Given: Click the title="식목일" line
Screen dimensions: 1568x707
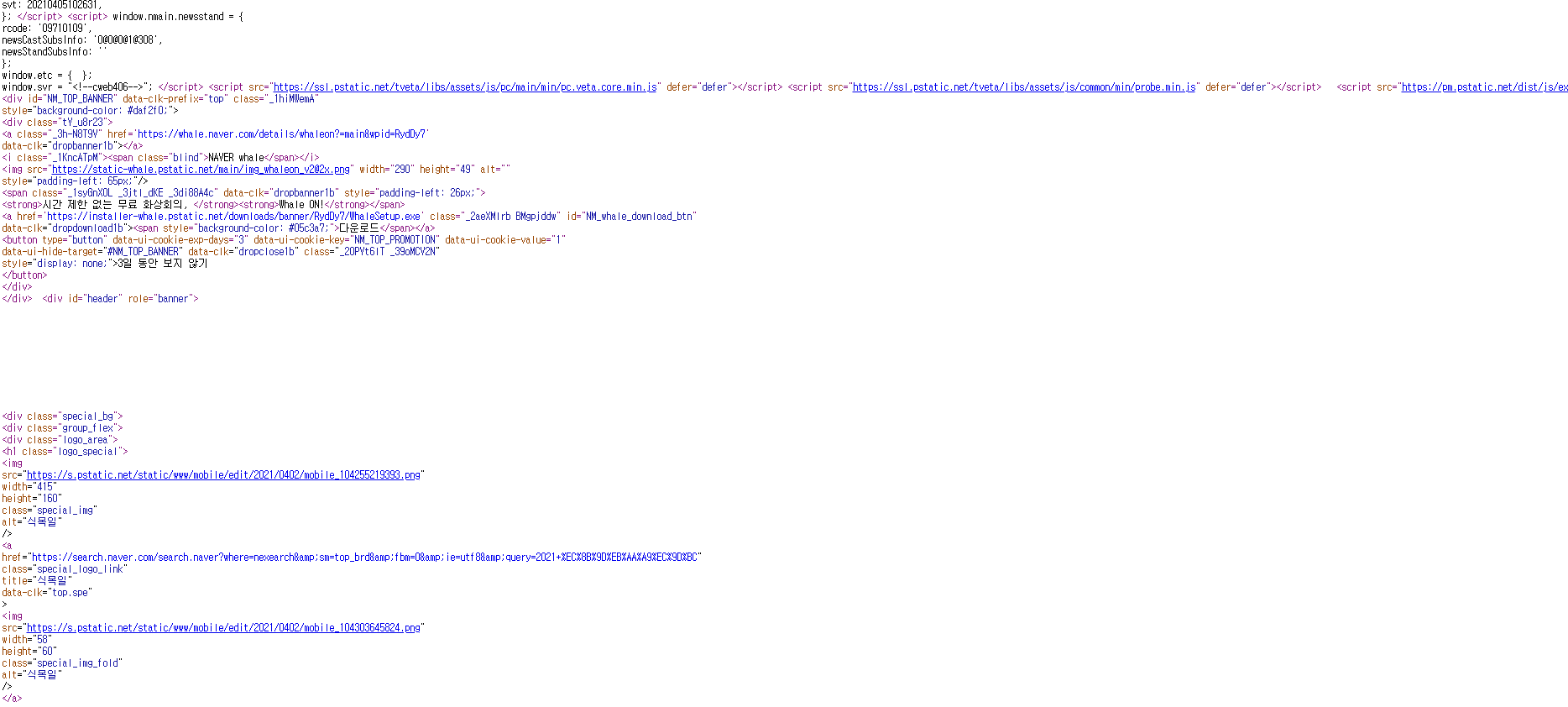Looking at the screenshot, I should 37,581.
